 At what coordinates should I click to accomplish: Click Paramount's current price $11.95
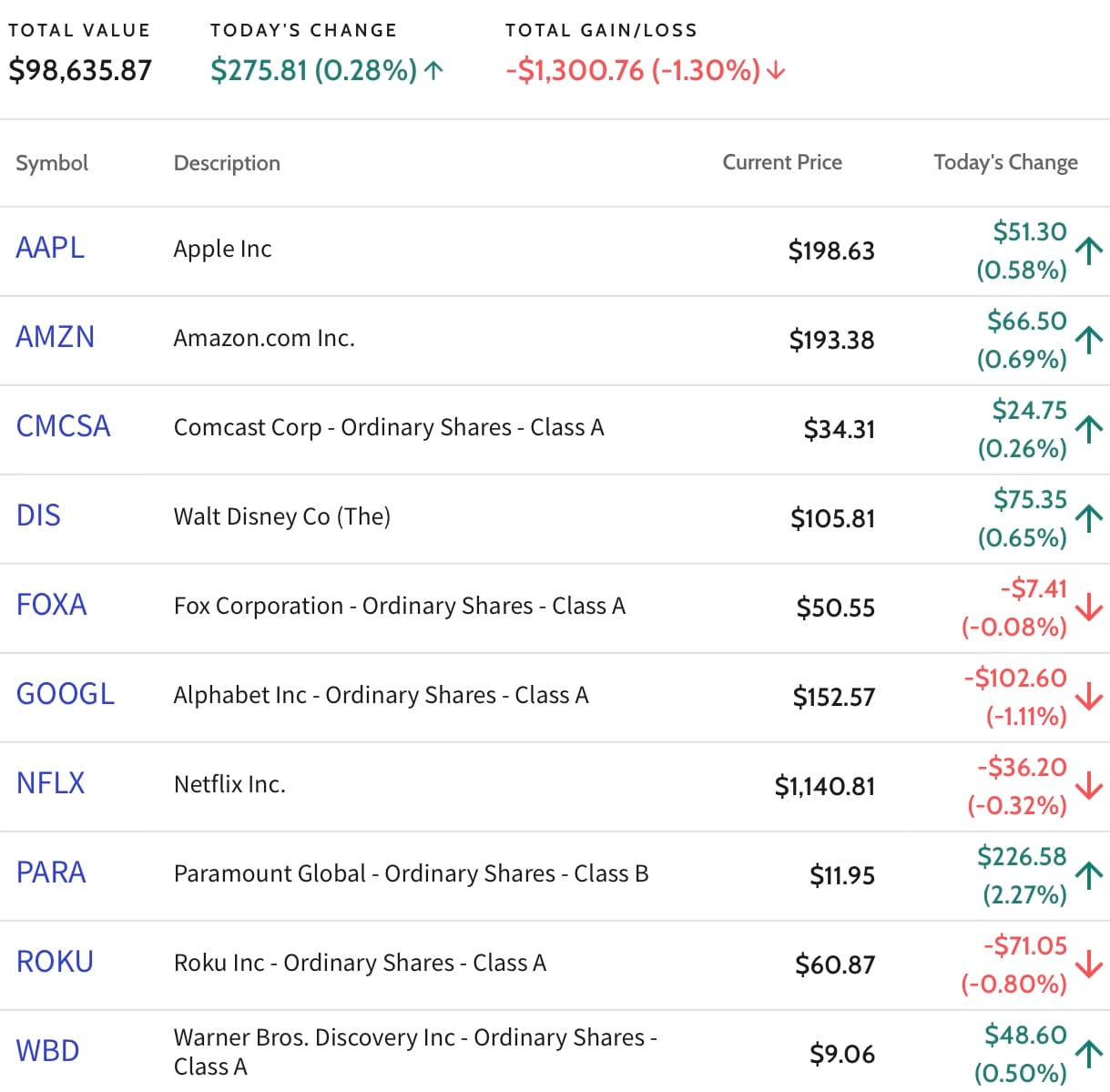842,875
